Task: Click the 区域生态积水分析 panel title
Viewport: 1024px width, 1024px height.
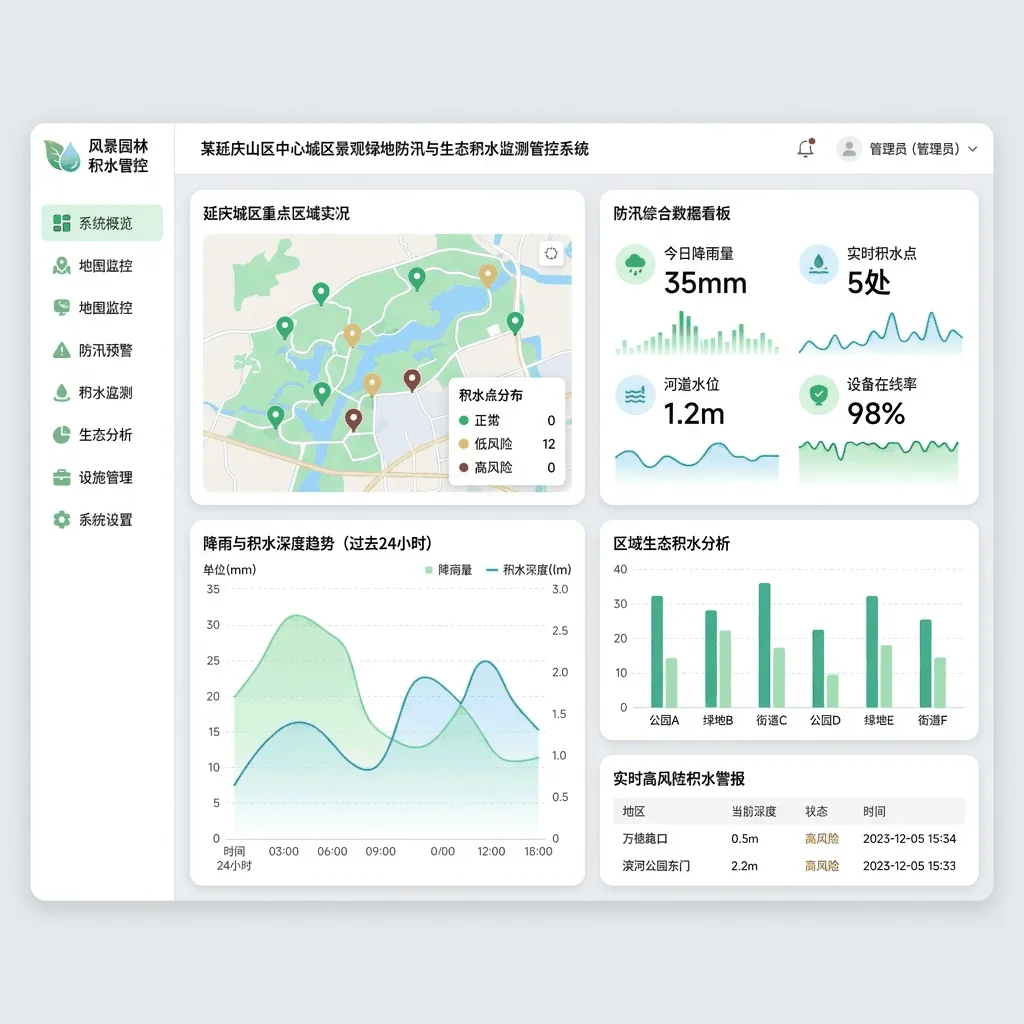Action: tap(671, 543)
